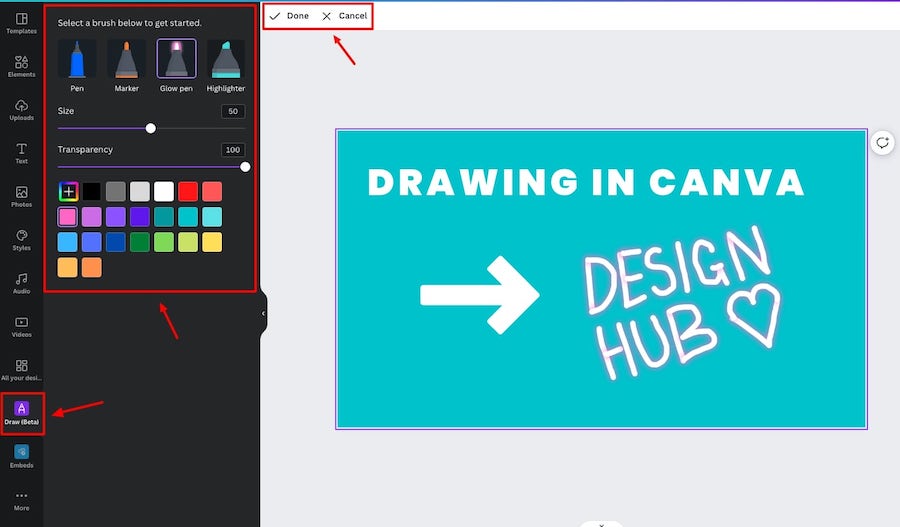Choose the sky blue color swatch
Screen dimensions: 900x527
[x=68, y=242]
